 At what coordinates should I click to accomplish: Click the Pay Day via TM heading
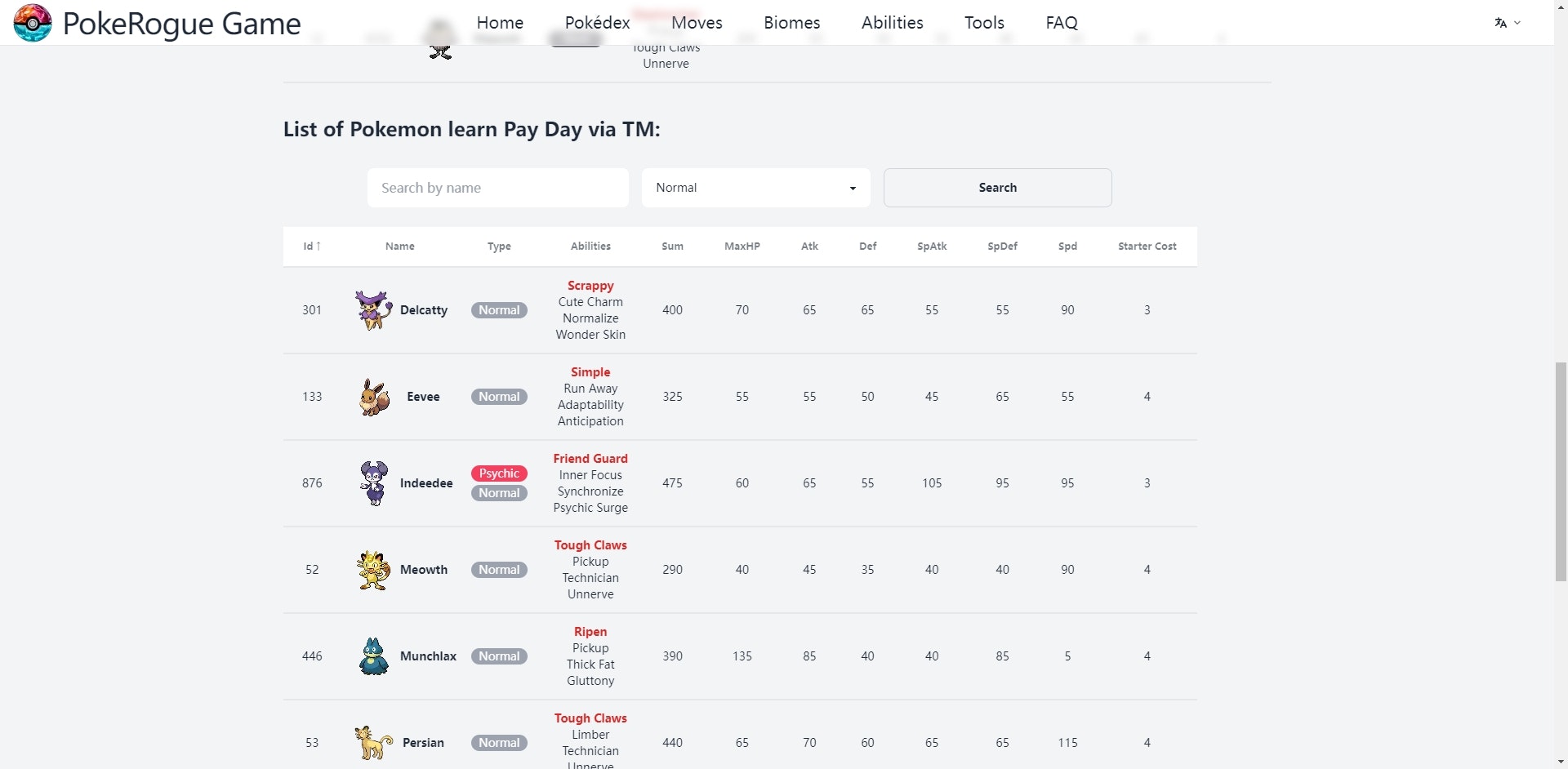coord(471,129)
